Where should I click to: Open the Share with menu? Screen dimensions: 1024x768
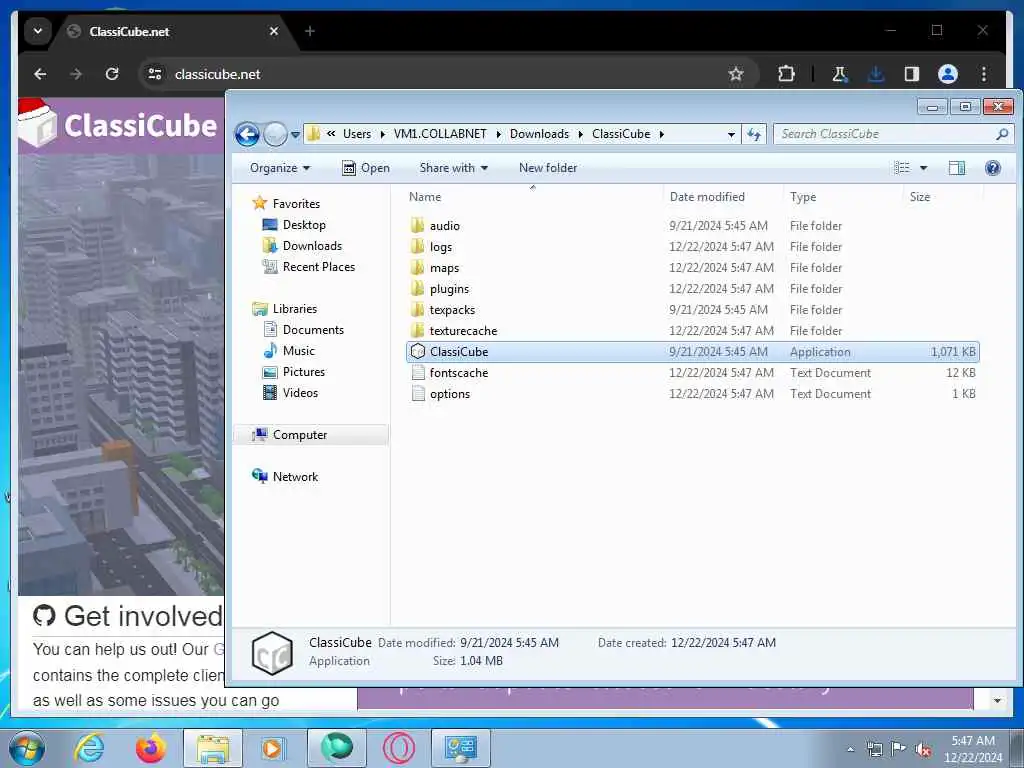(453, 168)
